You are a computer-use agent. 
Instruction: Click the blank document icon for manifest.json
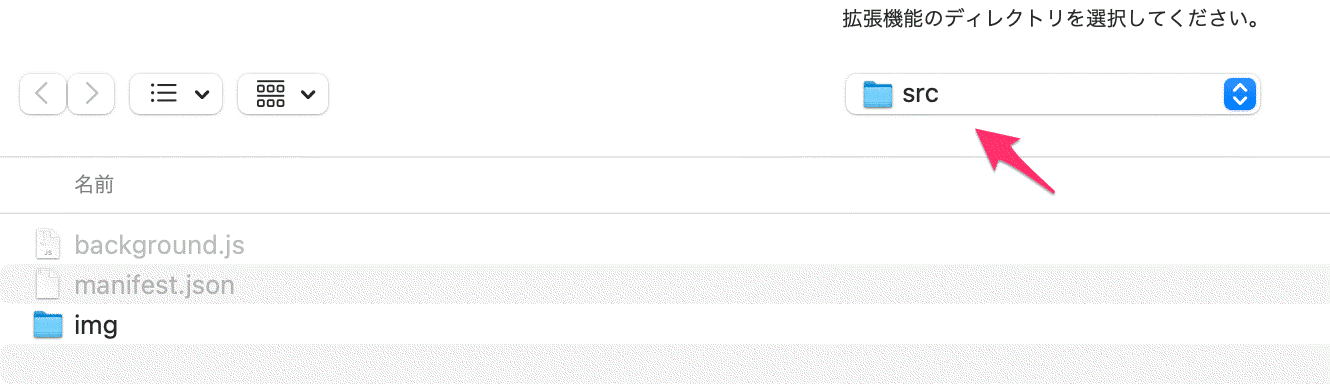pyautogui.click(x=48, y=286)
